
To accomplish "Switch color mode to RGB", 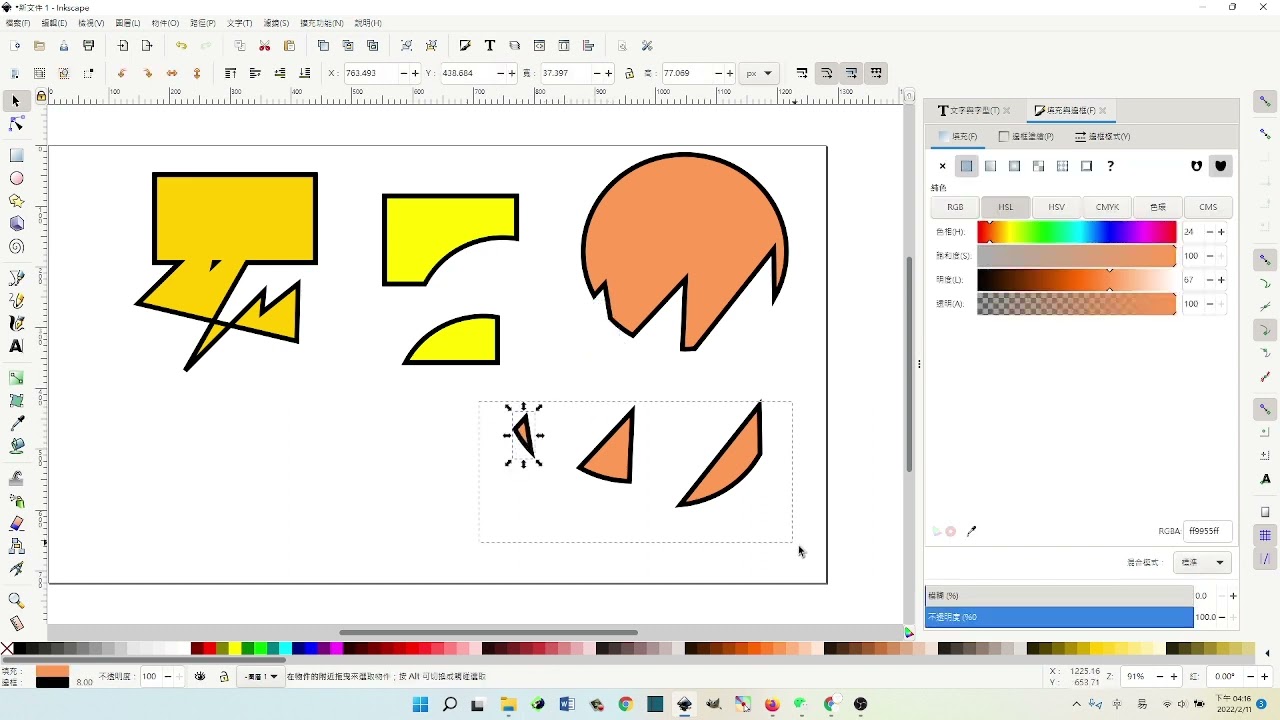I will [x=955, y=207].
